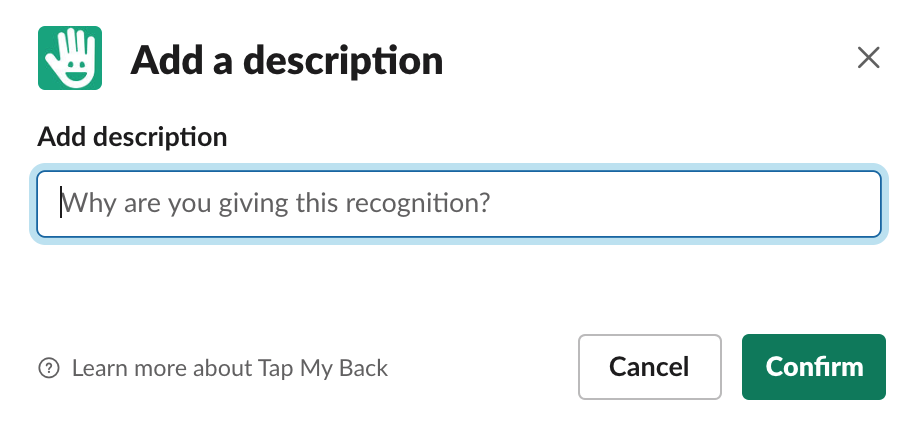
Task: Focus the Add description text field
Action: [459, 204]
